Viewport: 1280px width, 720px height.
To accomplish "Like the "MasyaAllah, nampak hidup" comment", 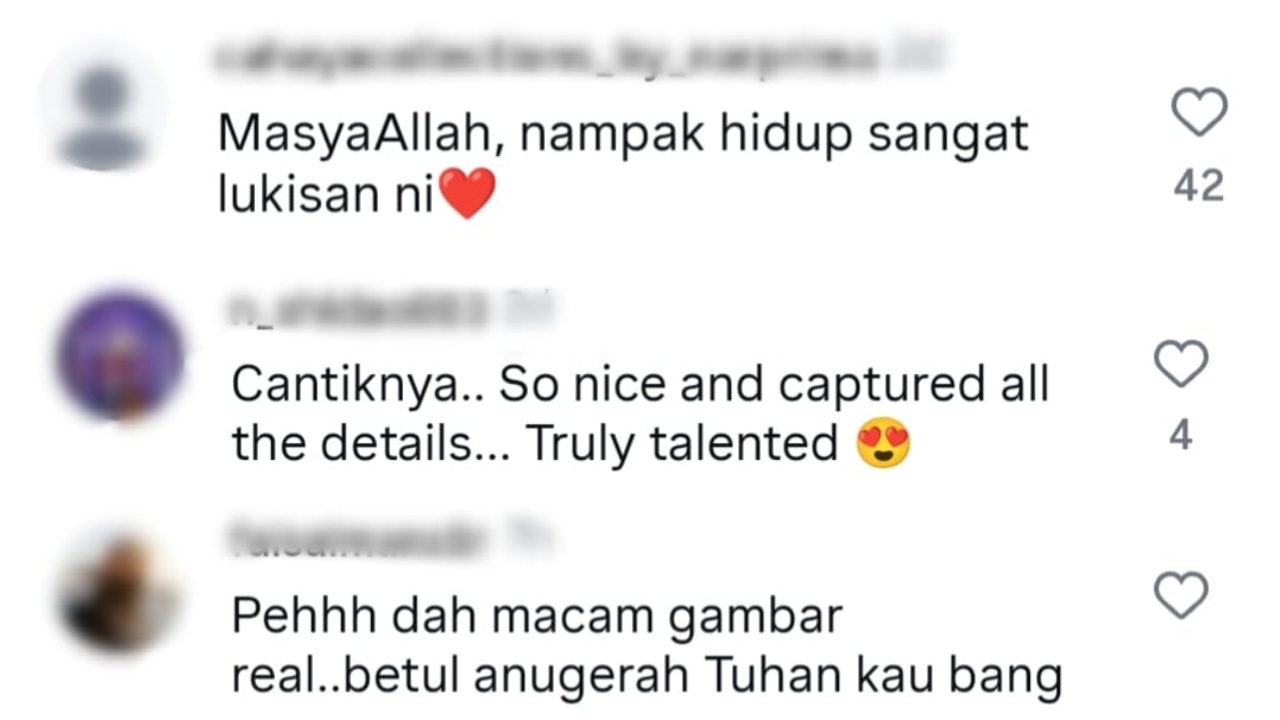I will 1199,111.
